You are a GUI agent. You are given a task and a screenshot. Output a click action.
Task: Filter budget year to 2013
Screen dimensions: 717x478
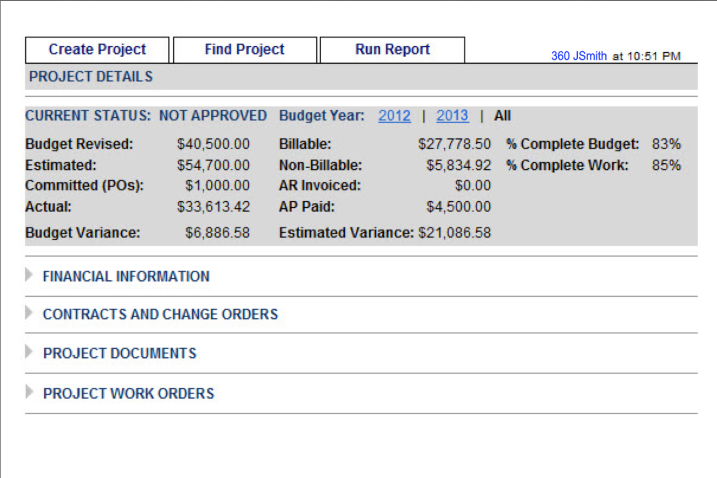(x=452, y=116)
